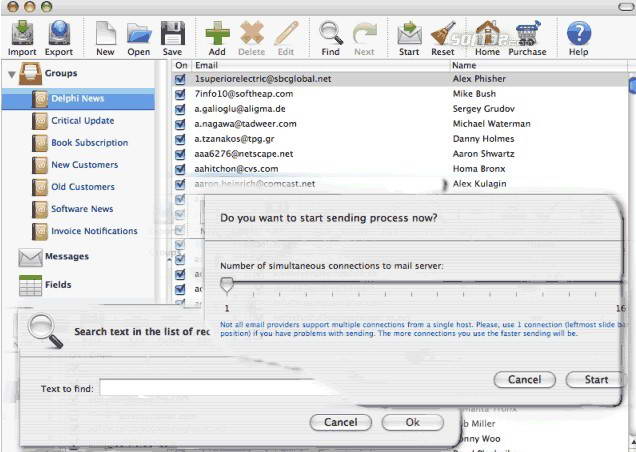
Task: Click the Purchase cart icon
Action: pos(527,33)
